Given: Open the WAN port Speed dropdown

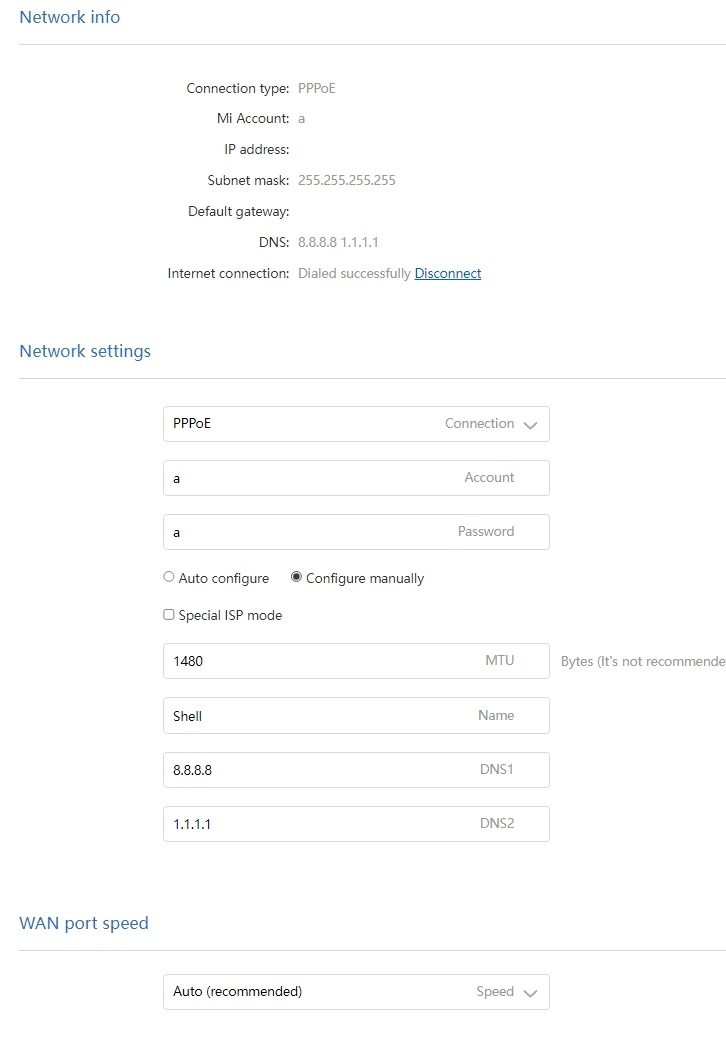Looking at the screenshot, I should pos(355,991).
